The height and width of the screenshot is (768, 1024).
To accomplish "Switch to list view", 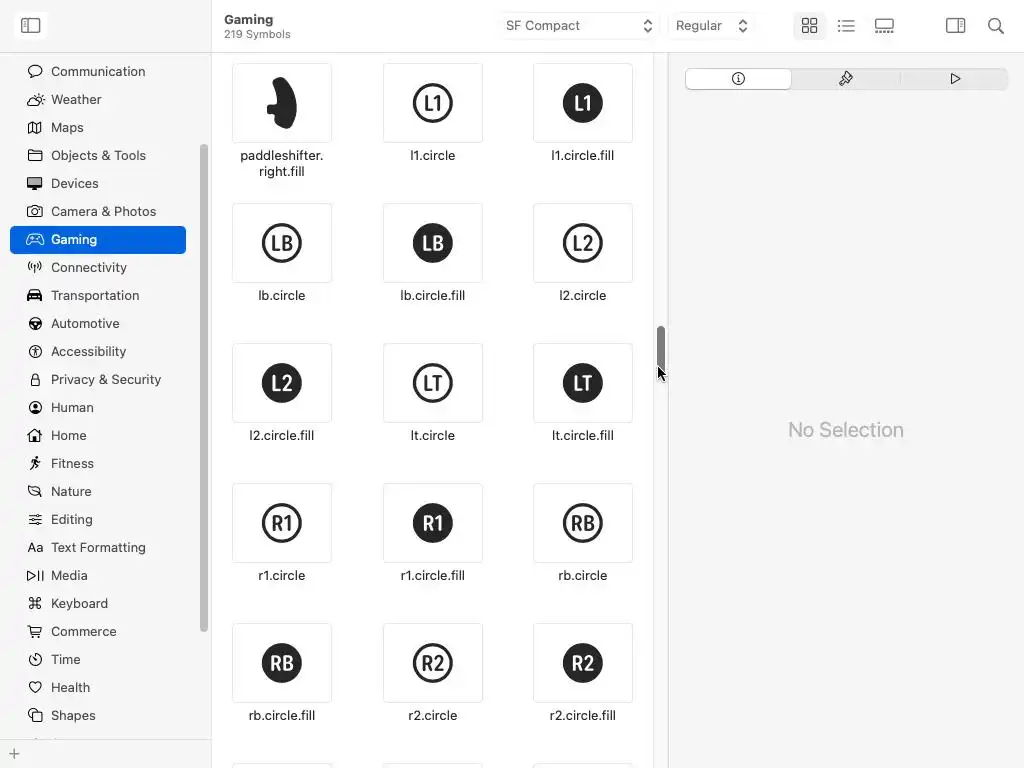I will (x=846, y=25).
